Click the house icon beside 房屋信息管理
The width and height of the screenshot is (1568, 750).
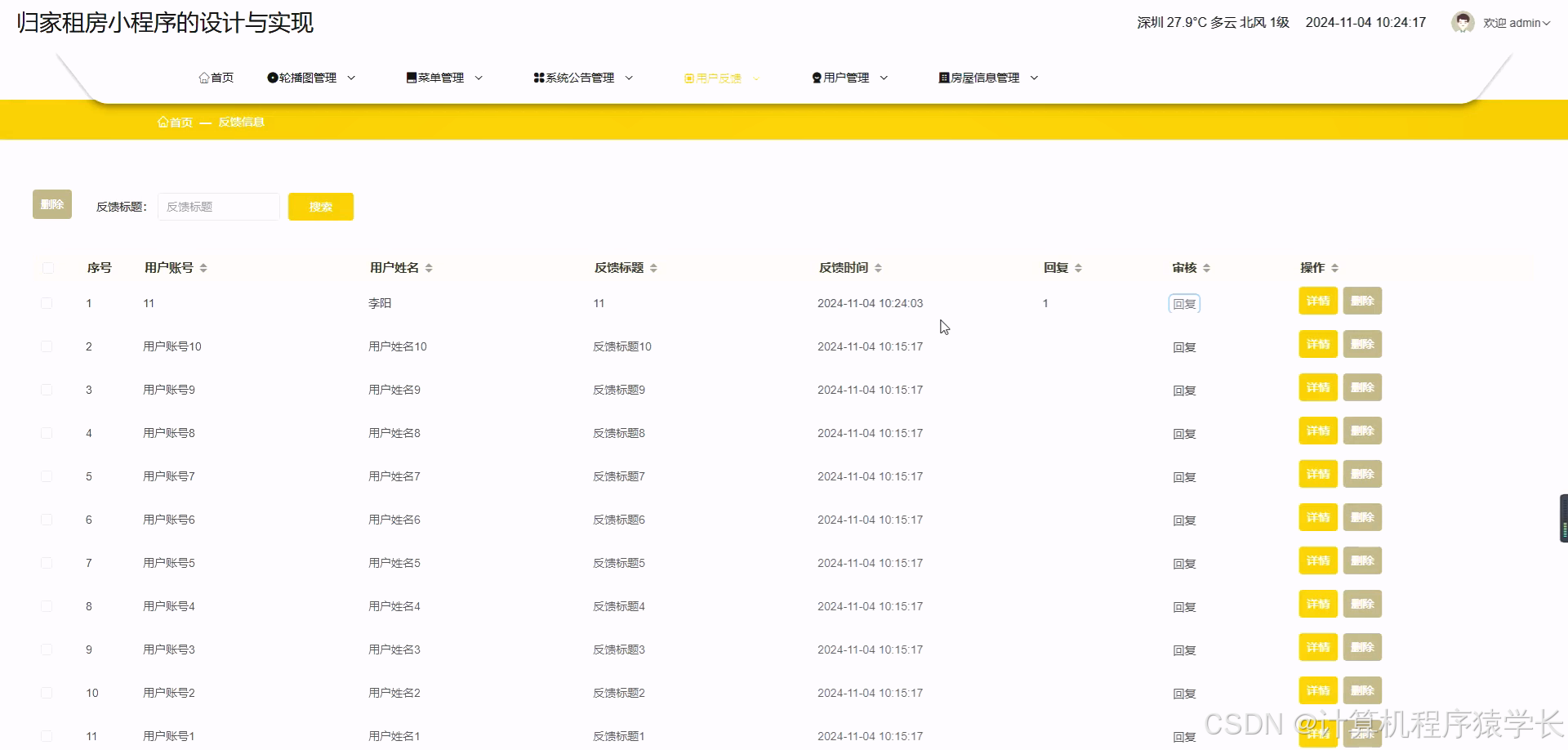point(942,77)
